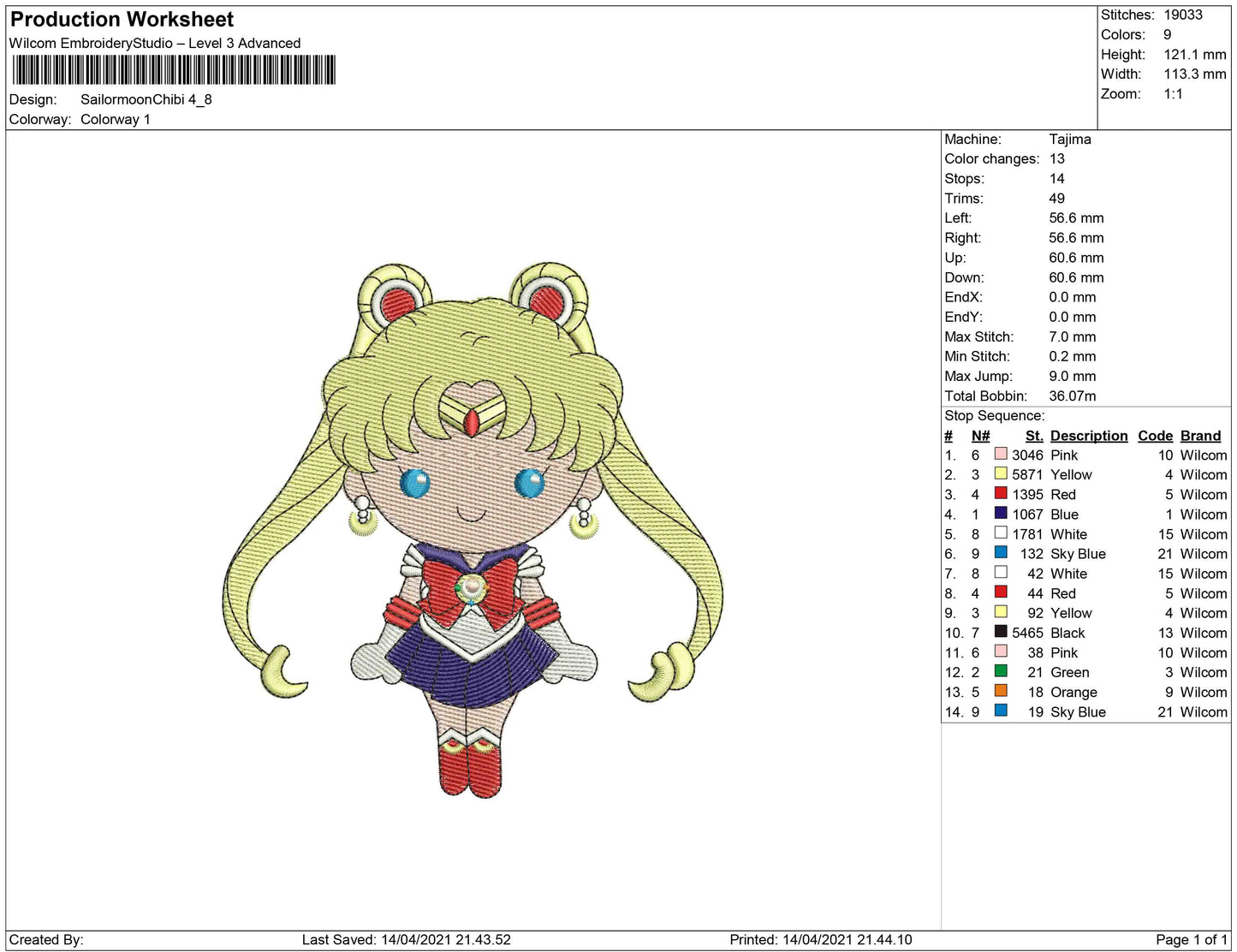This screenshot has height=952, width=1237.
Task: Click the Orange swatch in stop 13
Action: 1001,690
